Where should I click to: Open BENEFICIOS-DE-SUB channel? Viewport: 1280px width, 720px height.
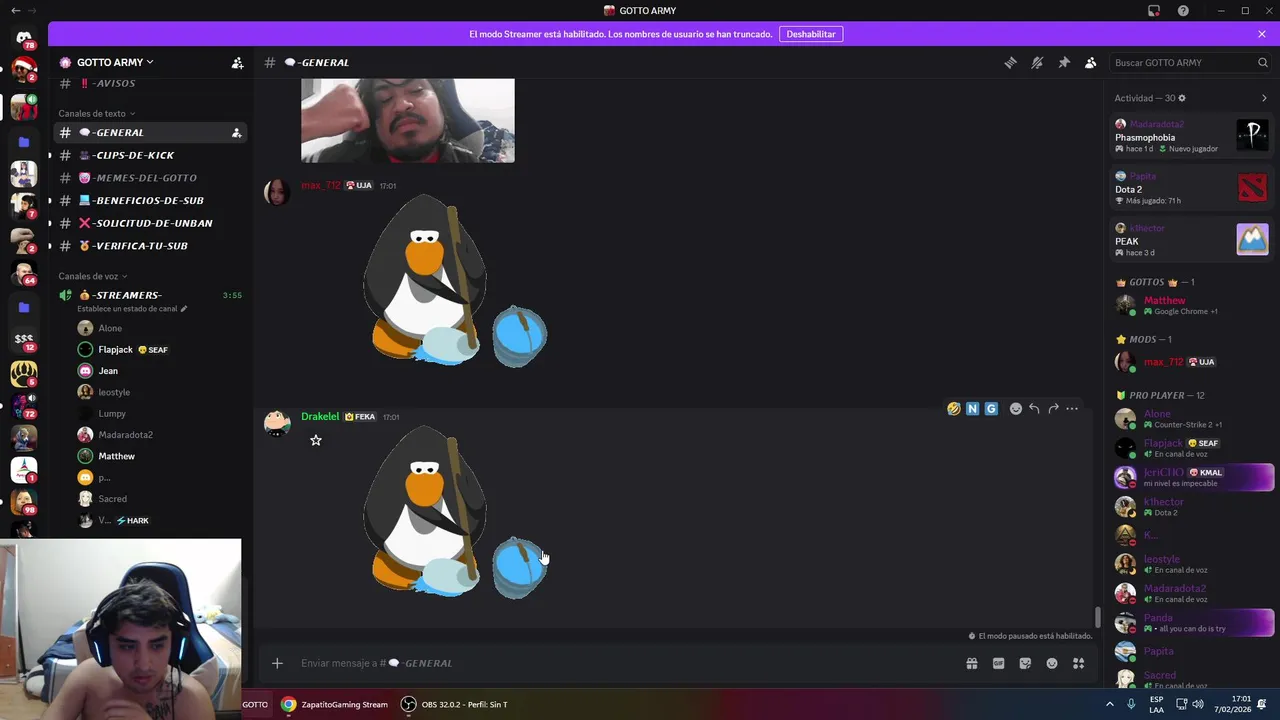click(148, 200)
